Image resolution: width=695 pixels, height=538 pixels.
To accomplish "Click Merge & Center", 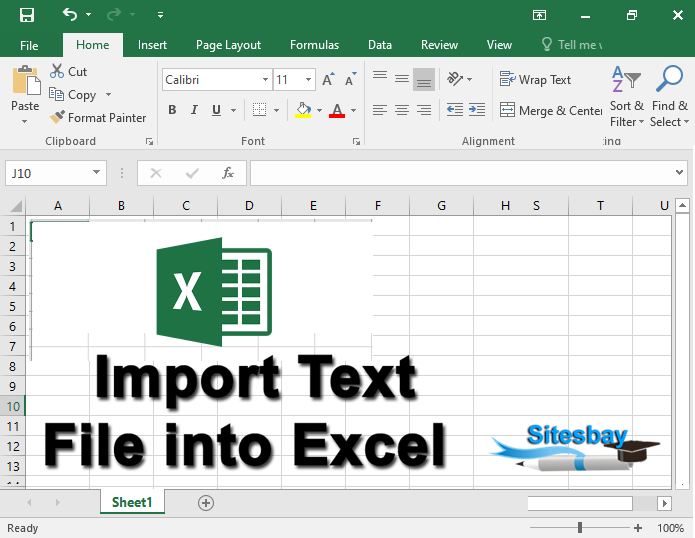I will coord(551,110).
